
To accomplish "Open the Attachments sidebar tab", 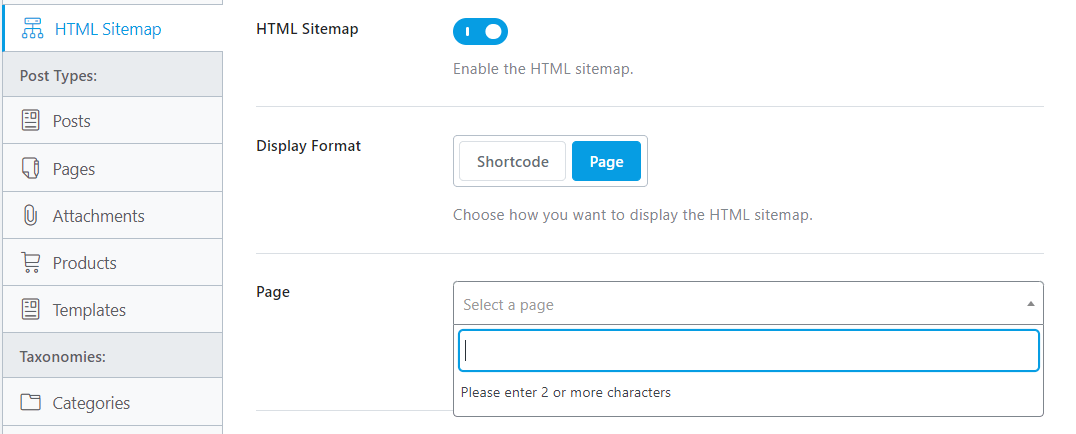I will (113, 216).
